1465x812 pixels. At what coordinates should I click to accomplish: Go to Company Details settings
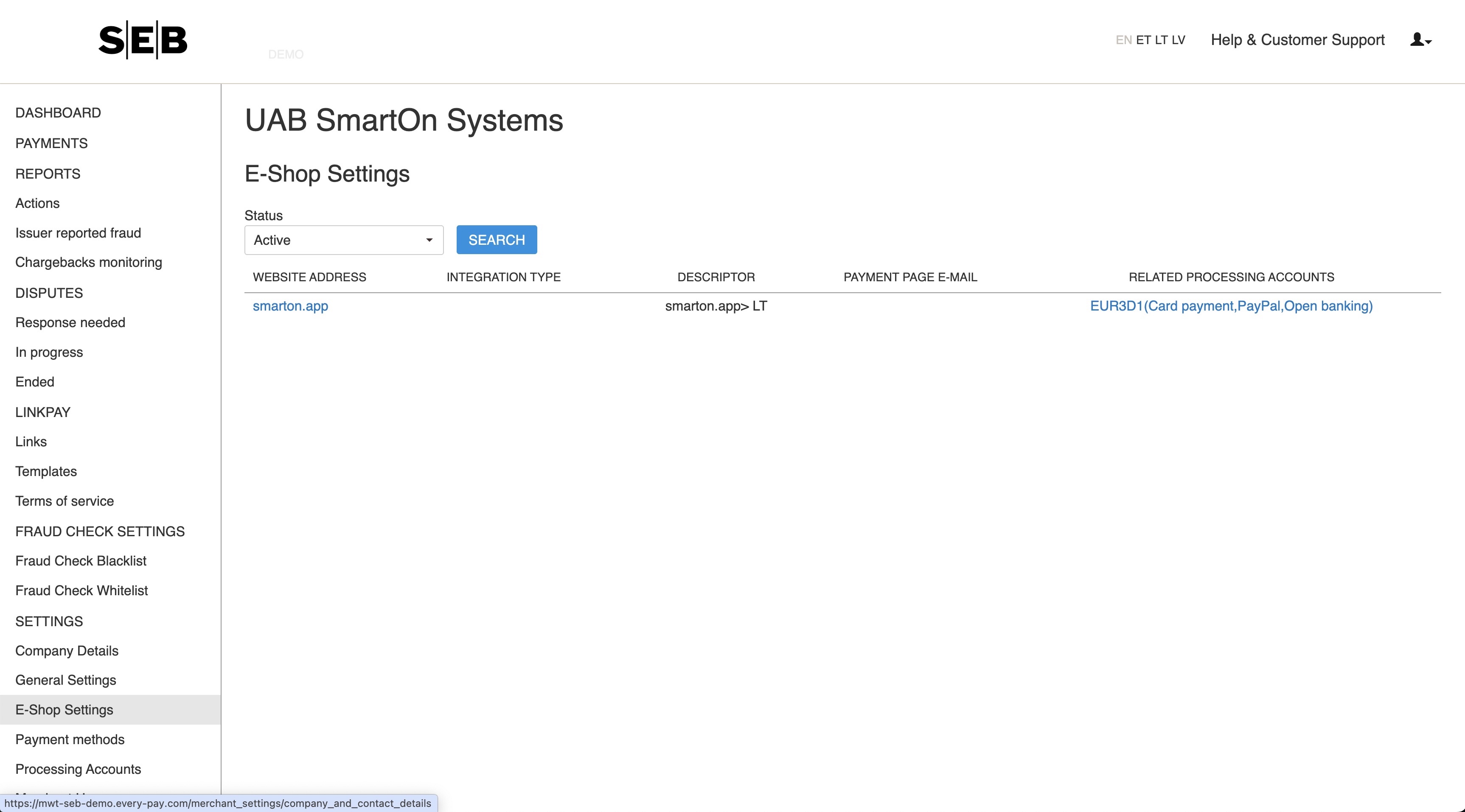tap(67, 650)
